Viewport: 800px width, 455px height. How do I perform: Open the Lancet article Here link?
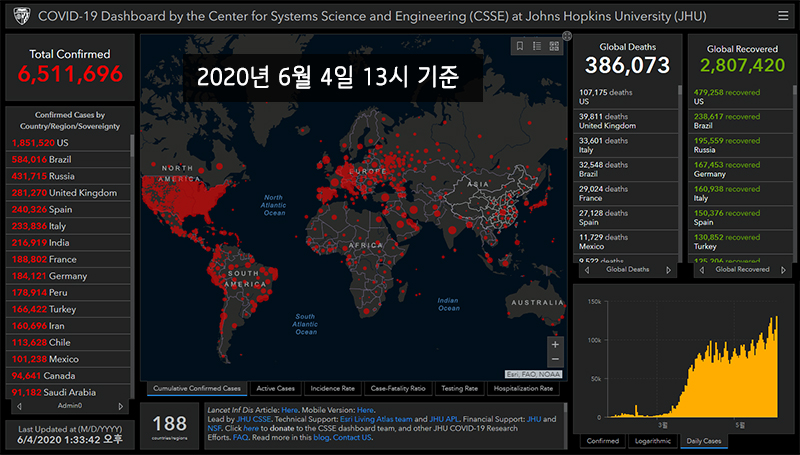click(x=289, y=410)
